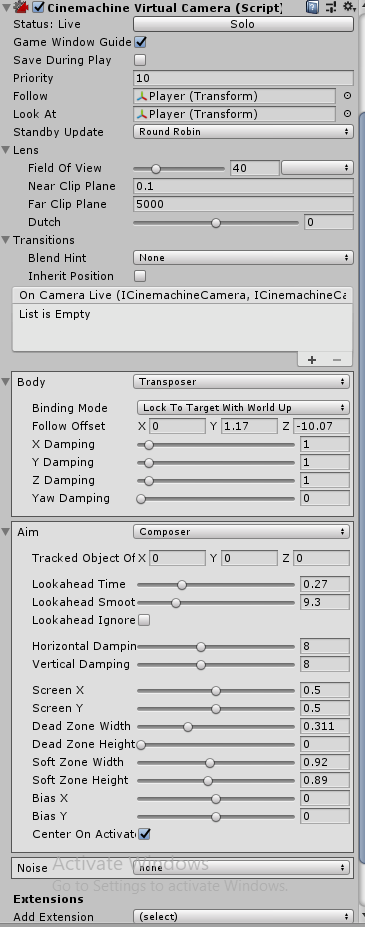Screen dimensions: 365x927
Task: Remove event listener with minus icon
Action: (337, 359)
